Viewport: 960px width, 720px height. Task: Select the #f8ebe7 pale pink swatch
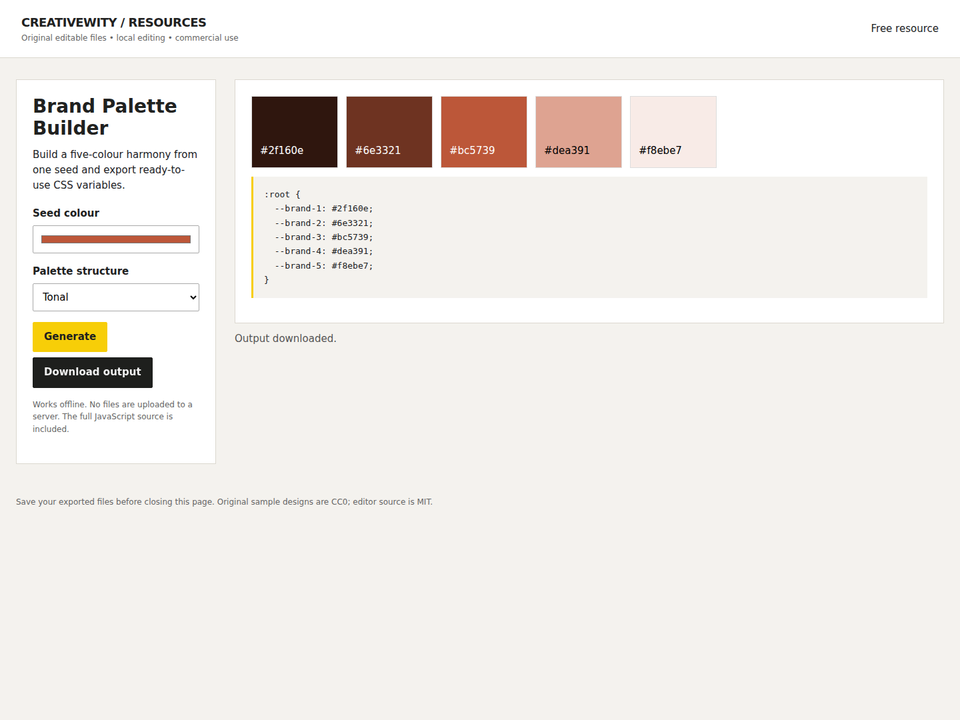673,132
